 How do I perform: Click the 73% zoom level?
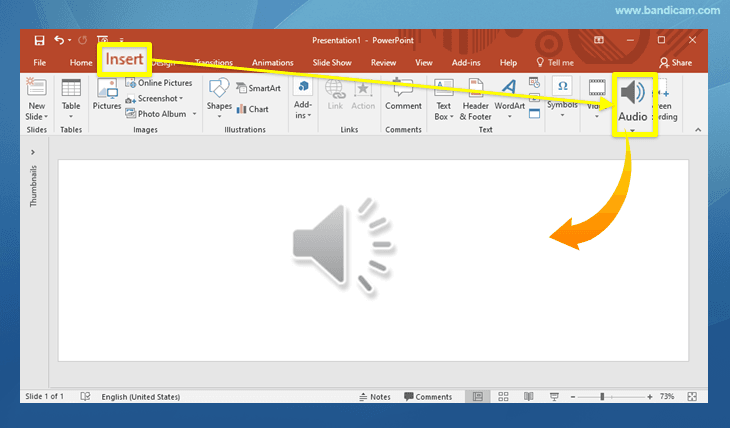[x=667, y=396]
